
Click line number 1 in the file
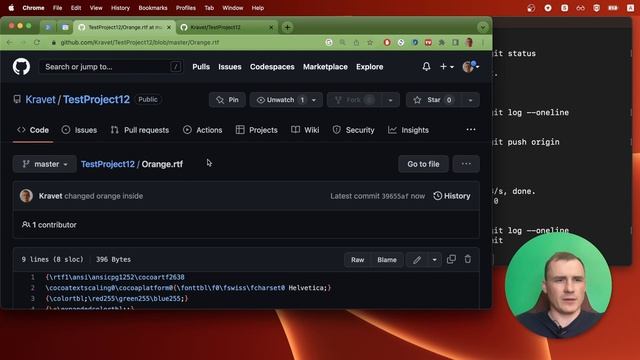coord(33,277)
